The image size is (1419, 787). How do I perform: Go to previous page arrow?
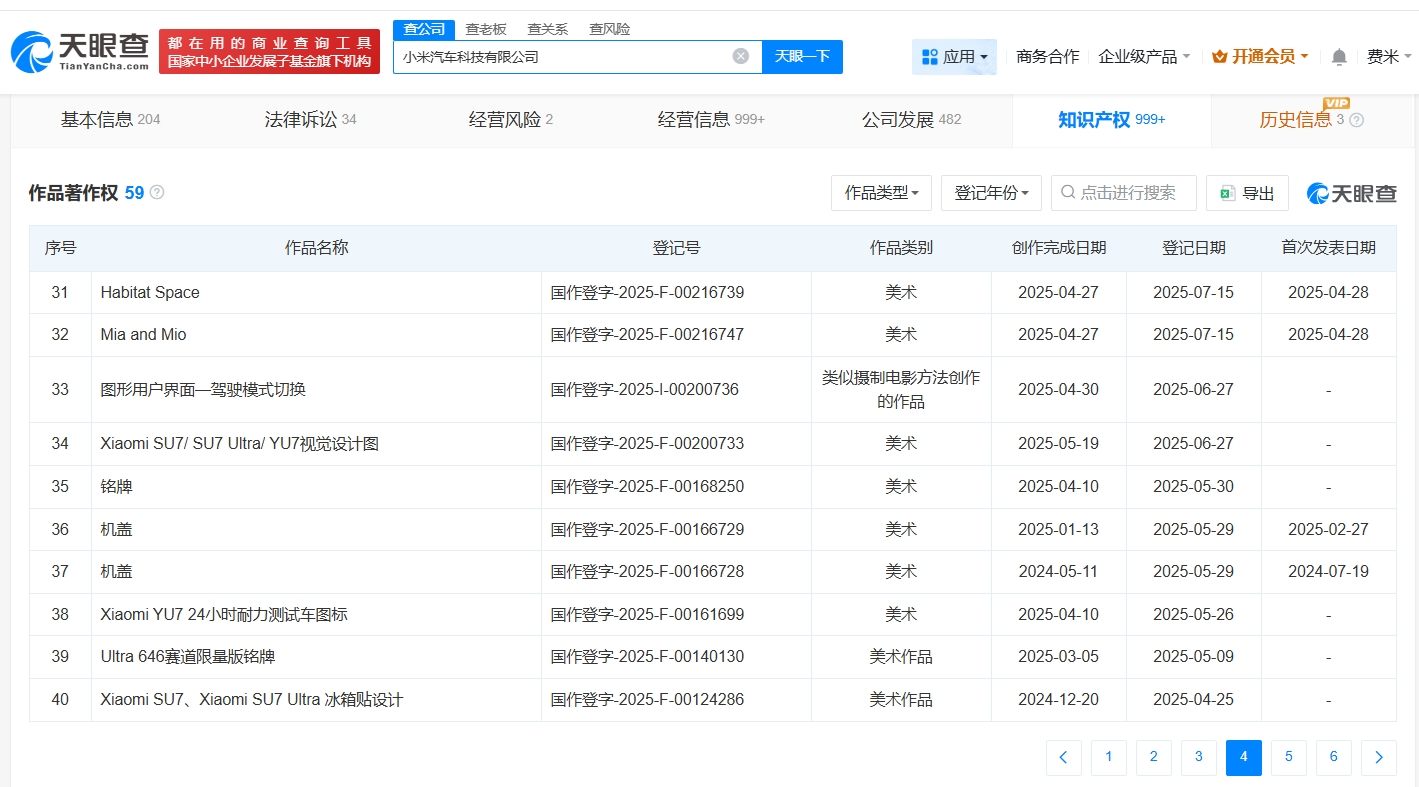pos(1063,757)
